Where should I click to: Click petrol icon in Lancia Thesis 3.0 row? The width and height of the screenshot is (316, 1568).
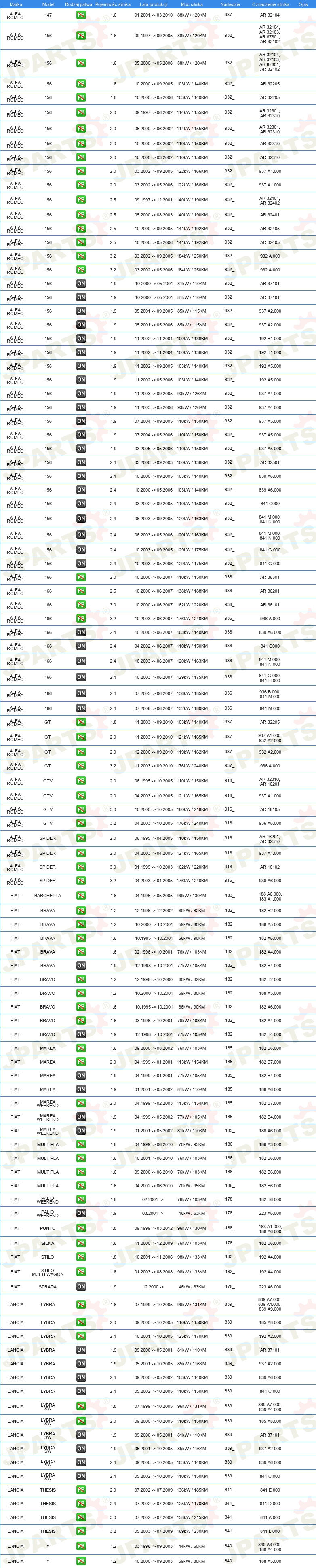pos(81,1517)
